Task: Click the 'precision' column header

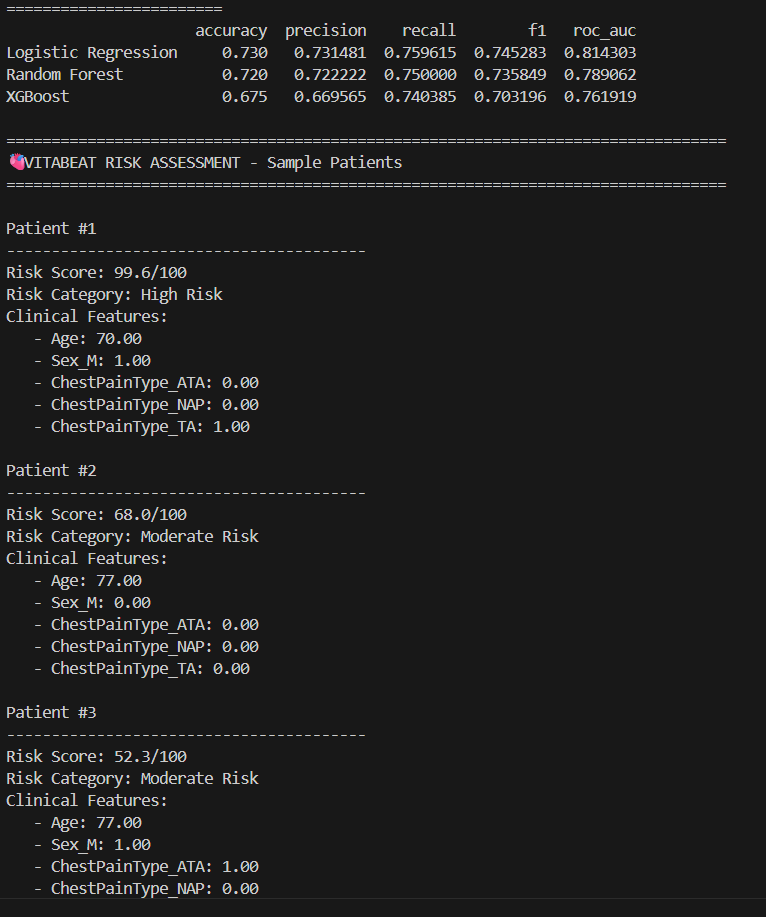Action: point(326,30)
